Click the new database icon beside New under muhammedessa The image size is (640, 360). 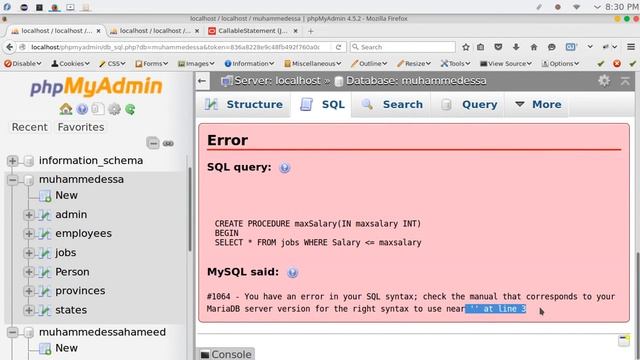[x=45, y=196]
